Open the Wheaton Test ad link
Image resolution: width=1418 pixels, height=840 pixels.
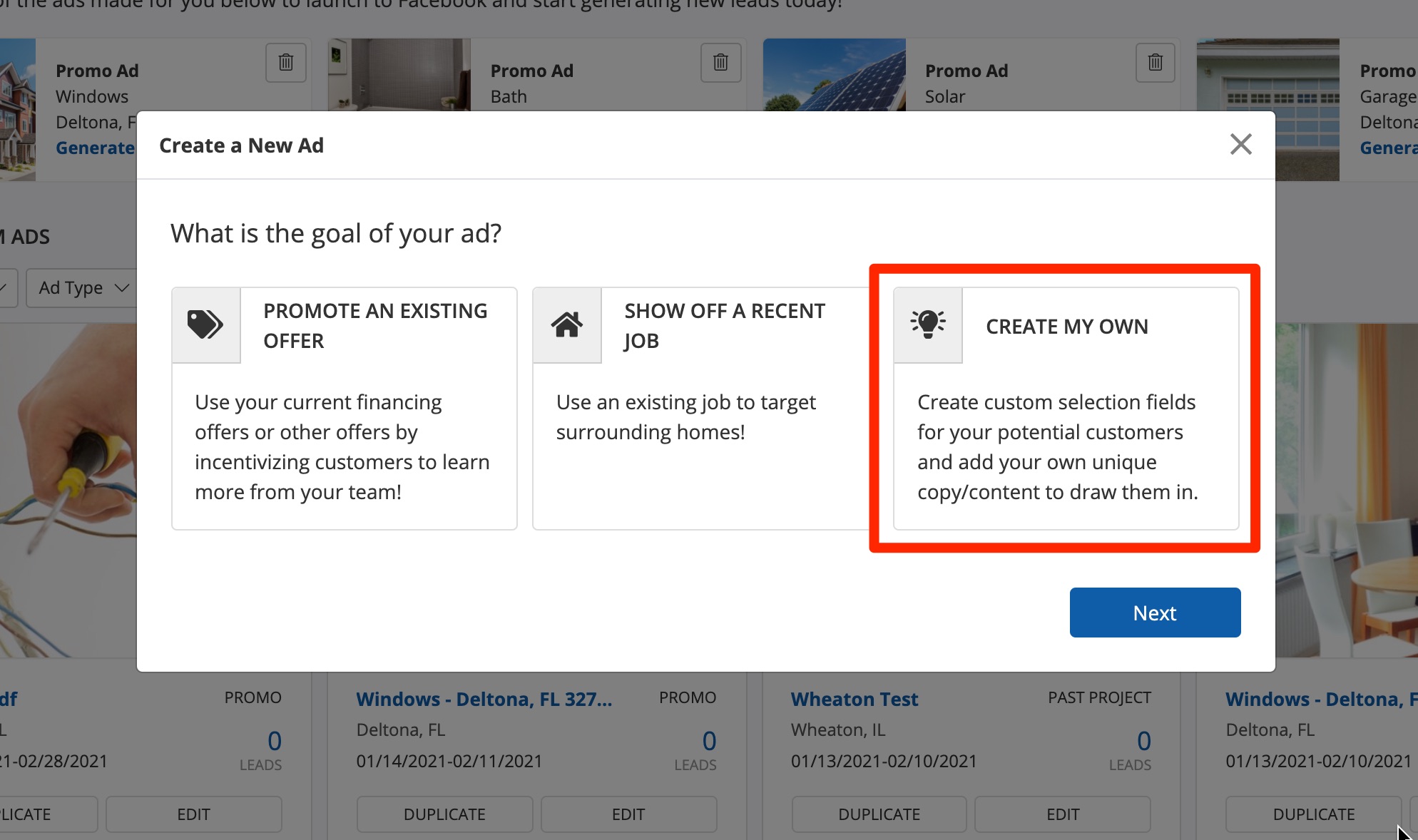point(854,699)
